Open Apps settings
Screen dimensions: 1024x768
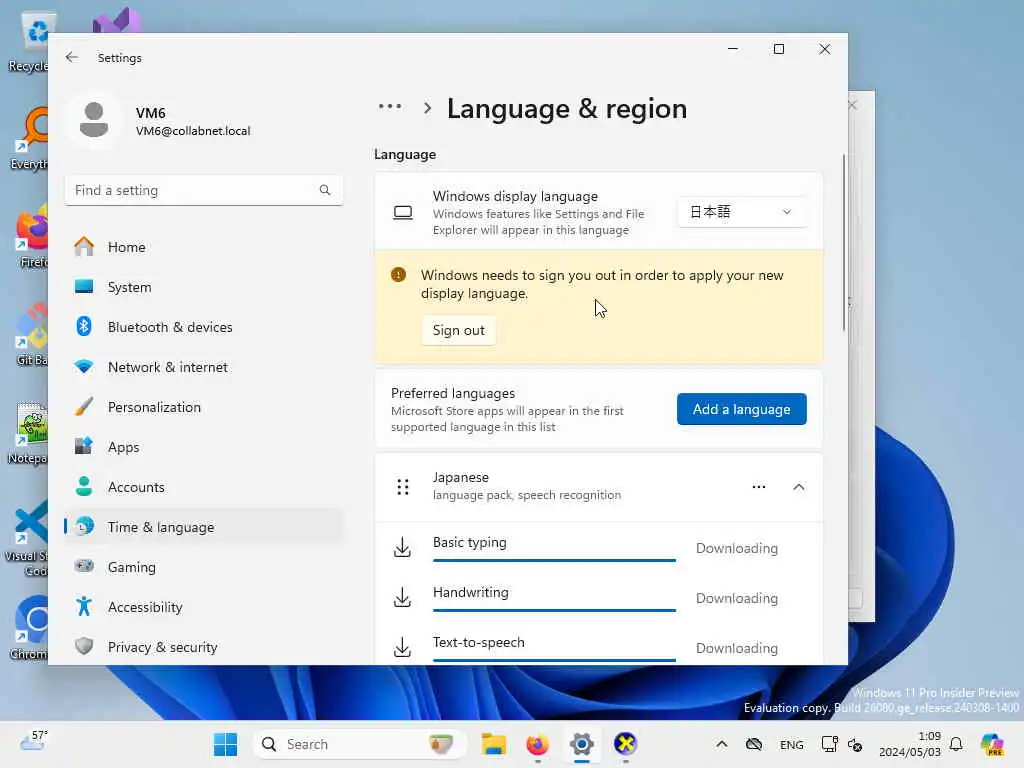(x=204, y=447)
